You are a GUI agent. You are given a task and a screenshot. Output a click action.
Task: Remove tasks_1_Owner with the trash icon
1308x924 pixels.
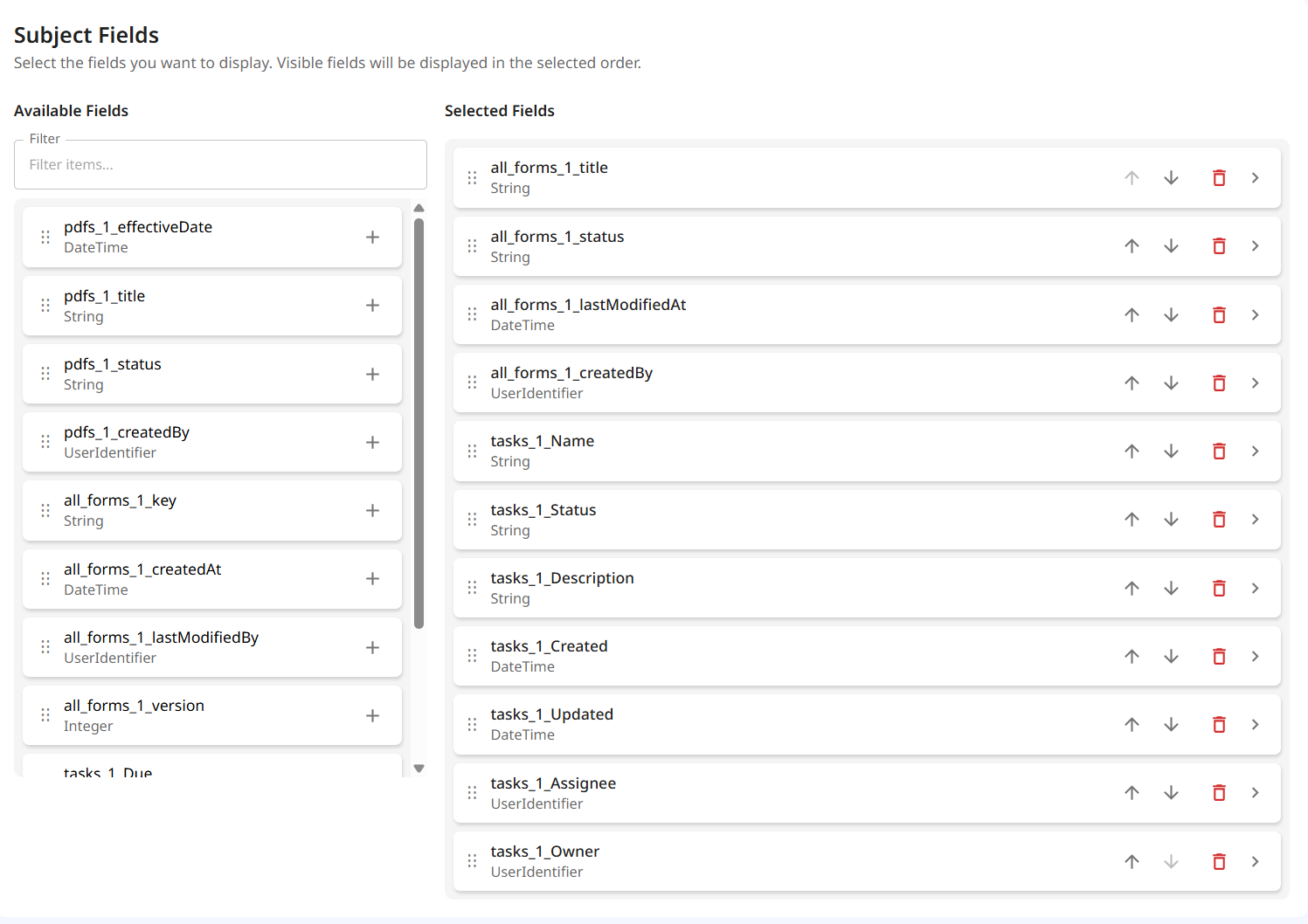(x=1219, y=861)
